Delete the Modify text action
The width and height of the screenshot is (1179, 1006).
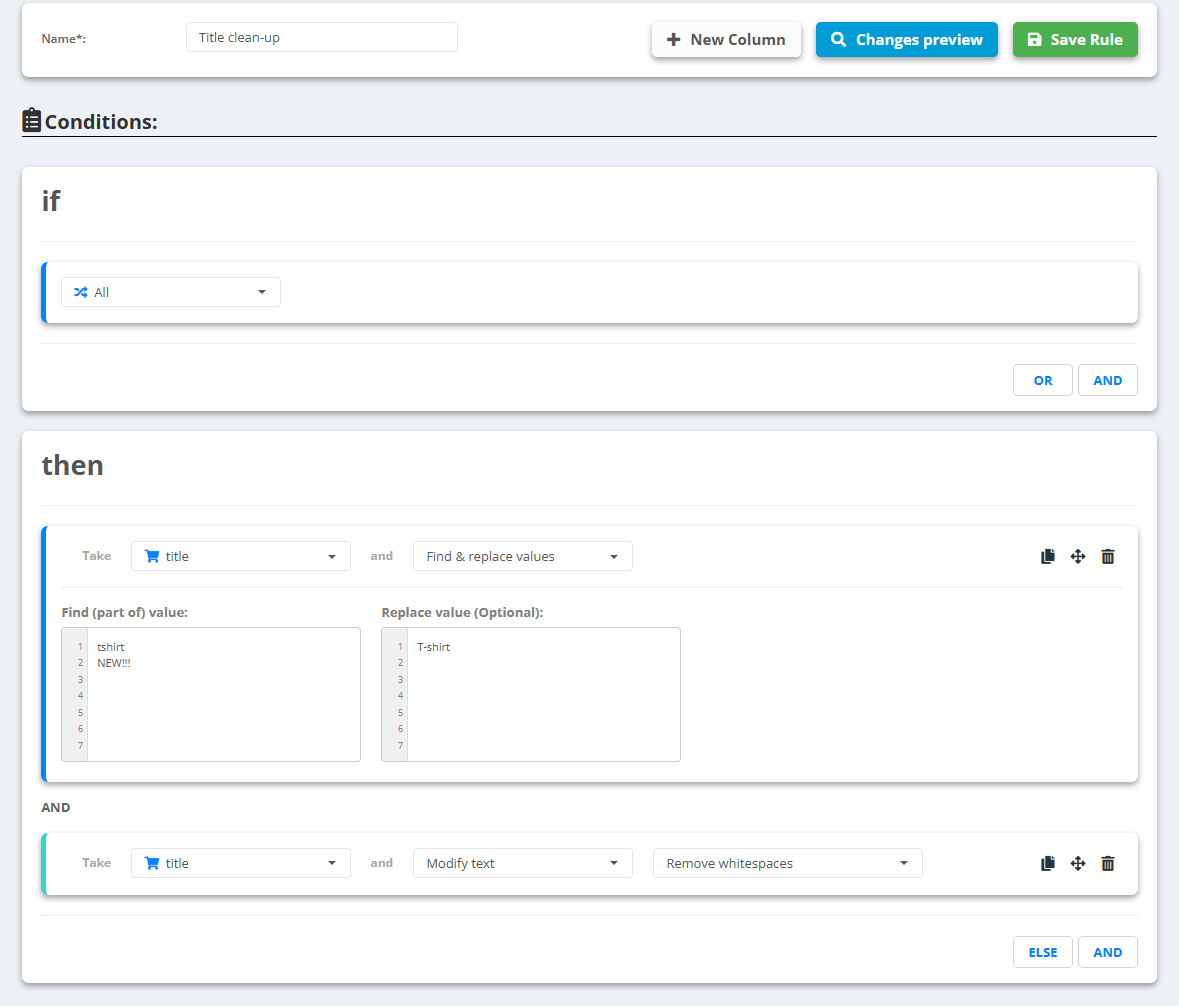tap(1108, 863)
